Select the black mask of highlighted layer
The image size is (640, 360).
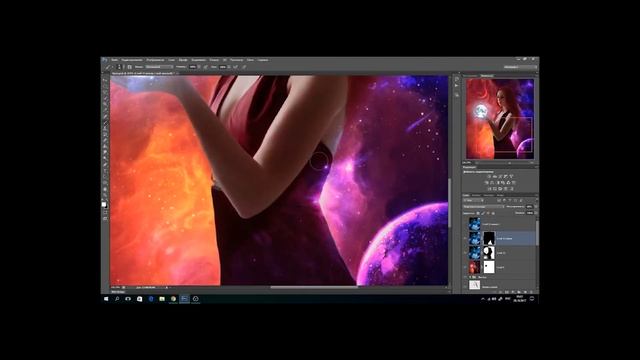tap(489, 238)
